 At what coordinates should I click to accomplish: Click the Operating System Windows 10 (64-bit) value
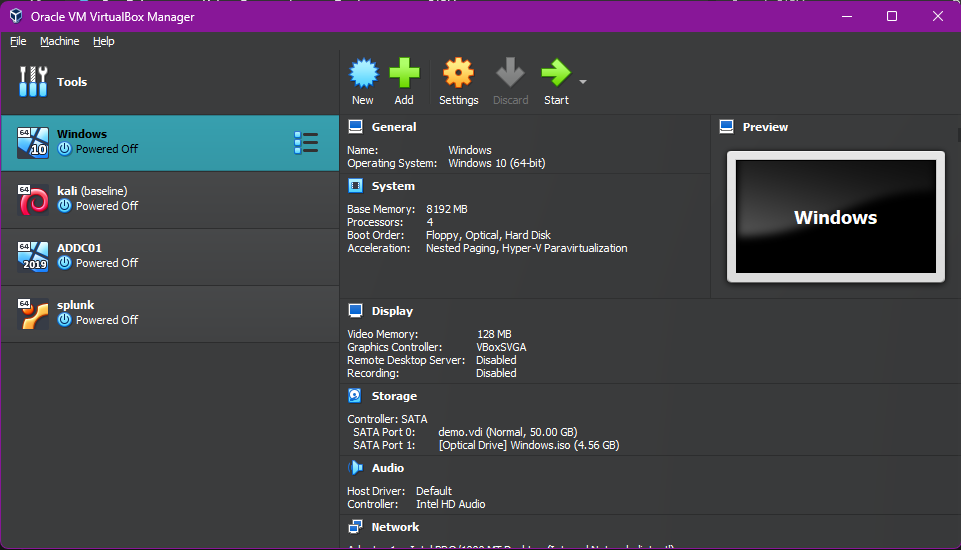tap(496, 163)
